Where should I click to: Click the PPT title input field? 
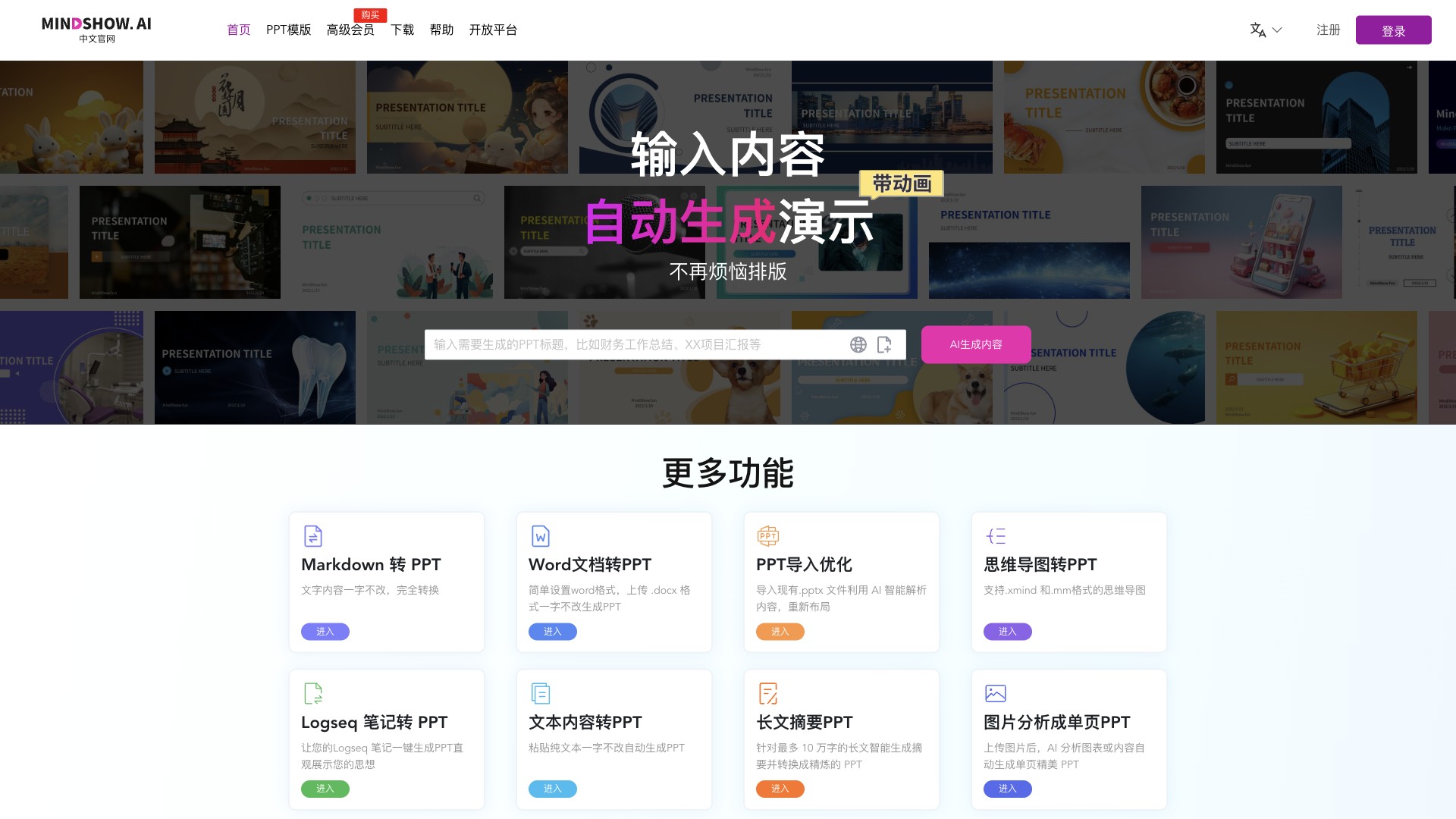coord(629,344)
